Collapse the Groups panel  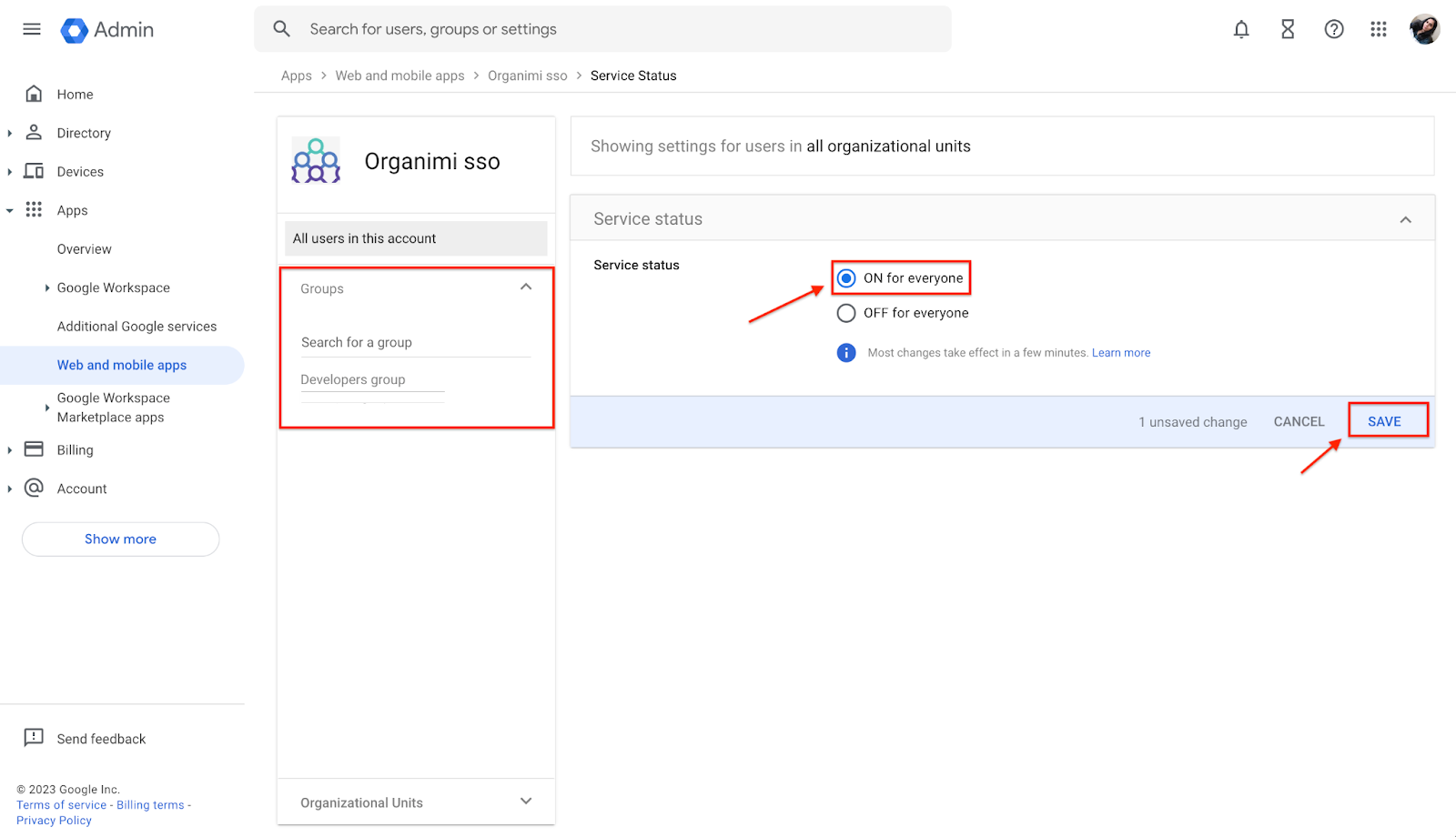coord(526,286)
